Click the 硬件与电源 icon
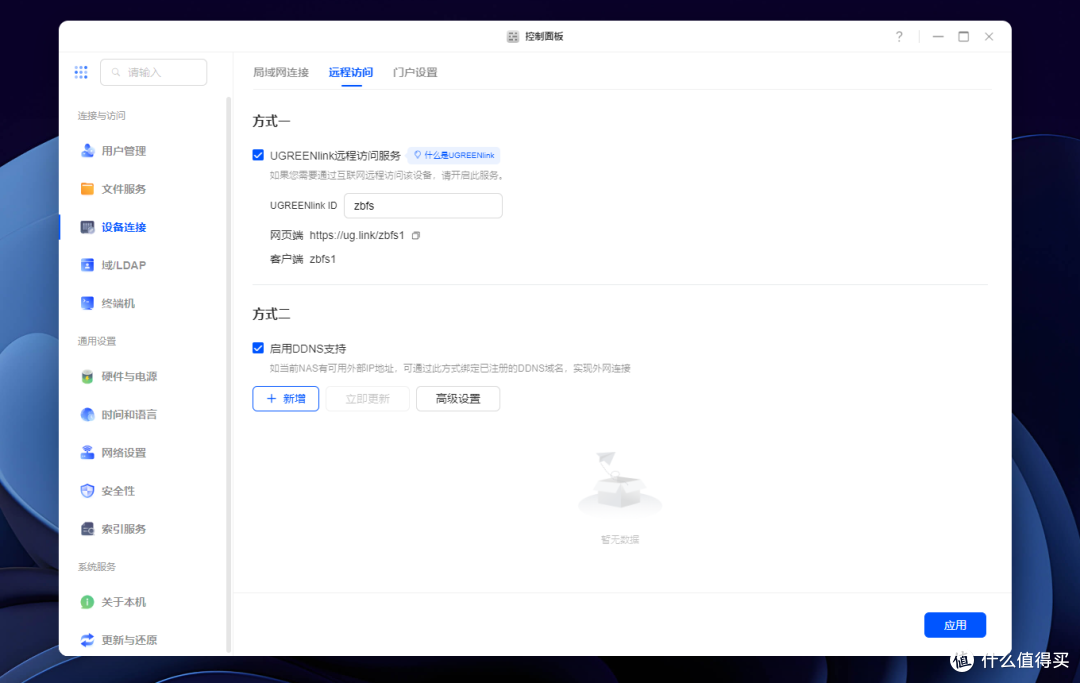This screenshot has height=683, width=1080. pyautogui.click(x=87, y=377)
